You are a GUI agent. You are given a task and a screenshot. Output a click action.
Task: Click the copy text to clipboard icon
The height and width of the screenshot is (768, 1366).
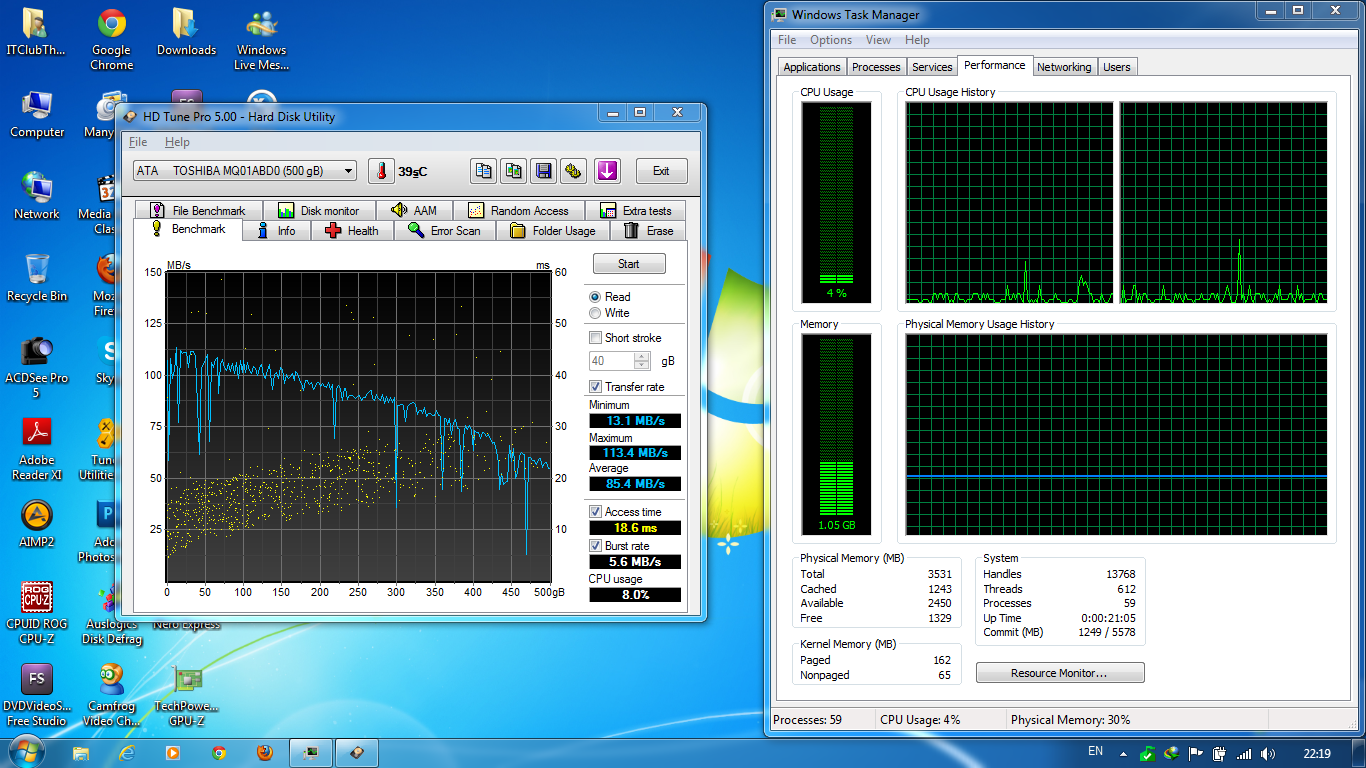tap(484, 171)
